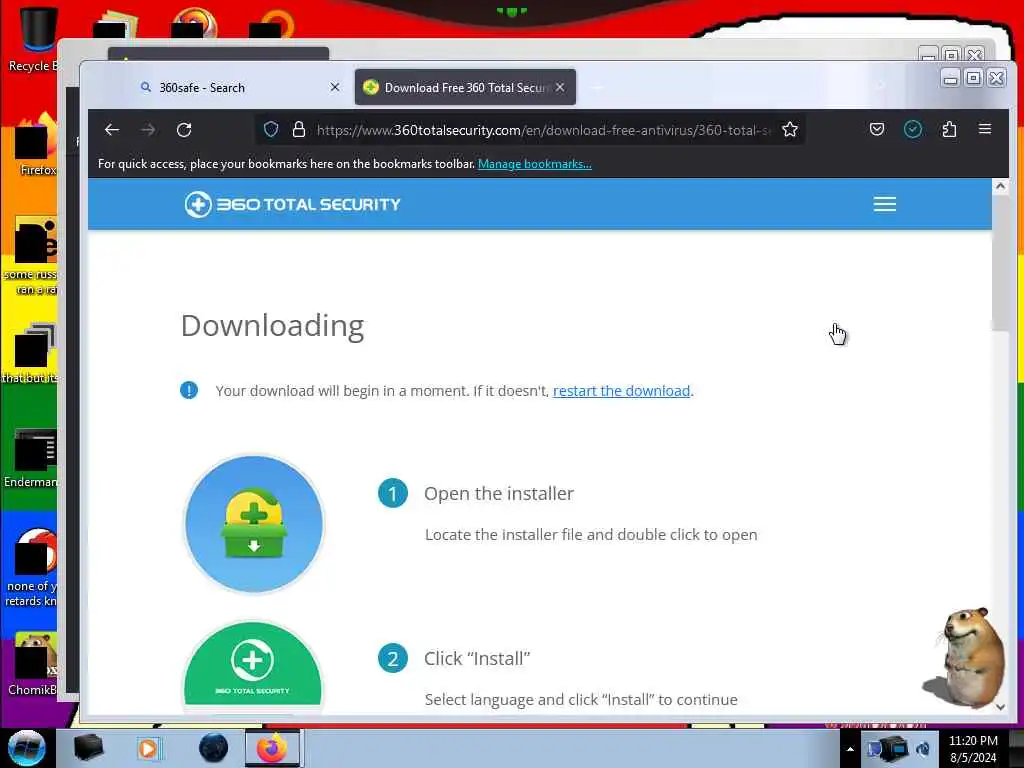The image size is (1024, 768).
Task: Click step 1 number badge
Action: pos(392,494)
